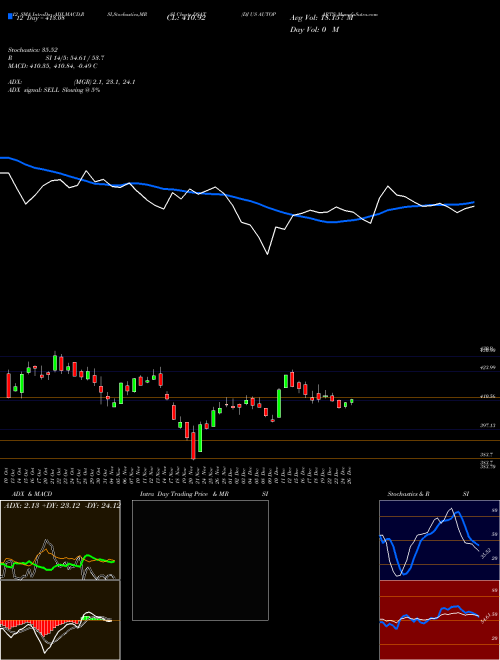Image resolution: width=500 pixels, height=660 pixels.
Task: Click the 'Stochastics & RSI' panel title
Action: click(x=428, y=494)
